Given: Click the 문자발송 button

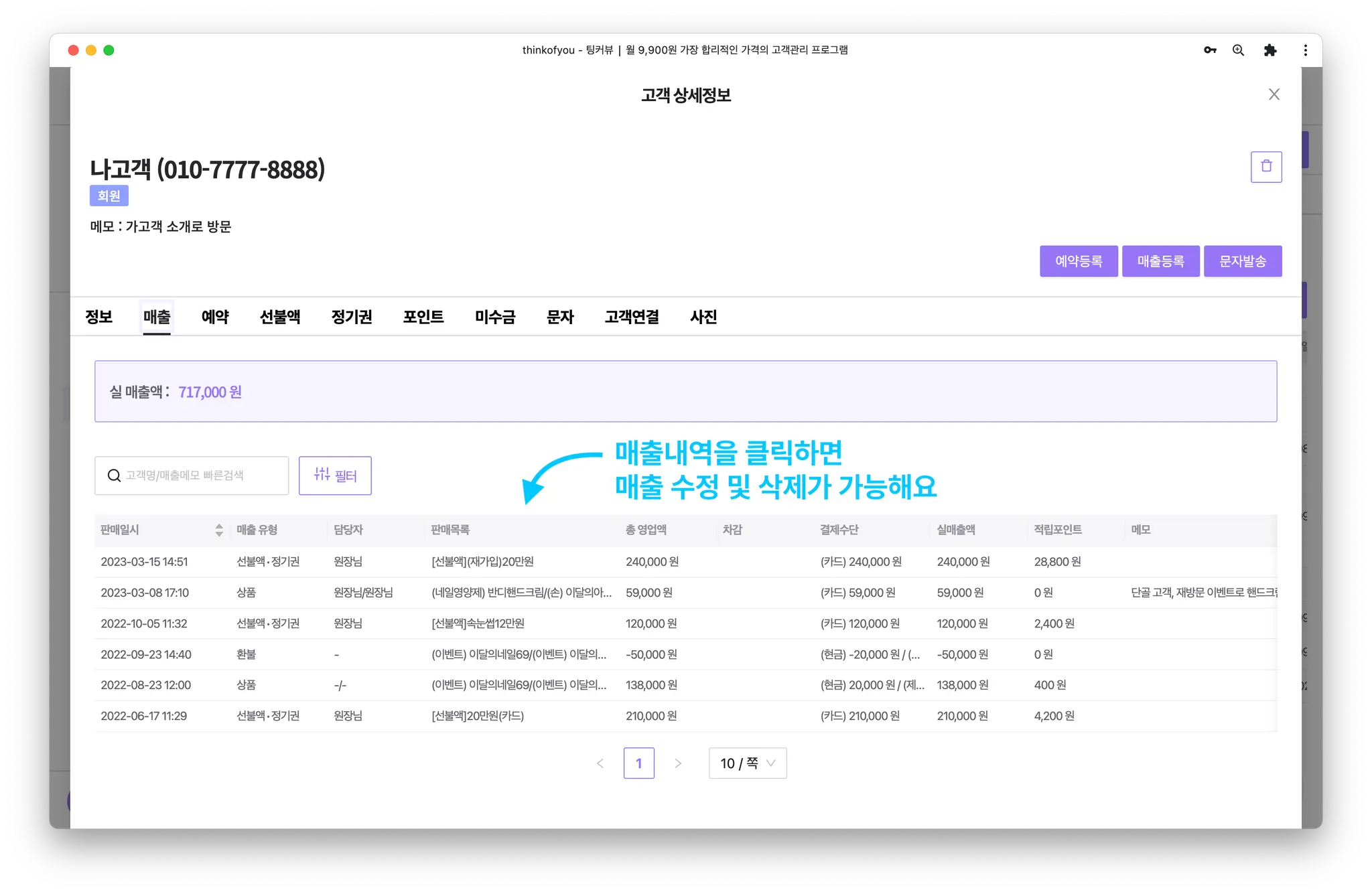Looking at the screenshot, I should coord(1242,261).
